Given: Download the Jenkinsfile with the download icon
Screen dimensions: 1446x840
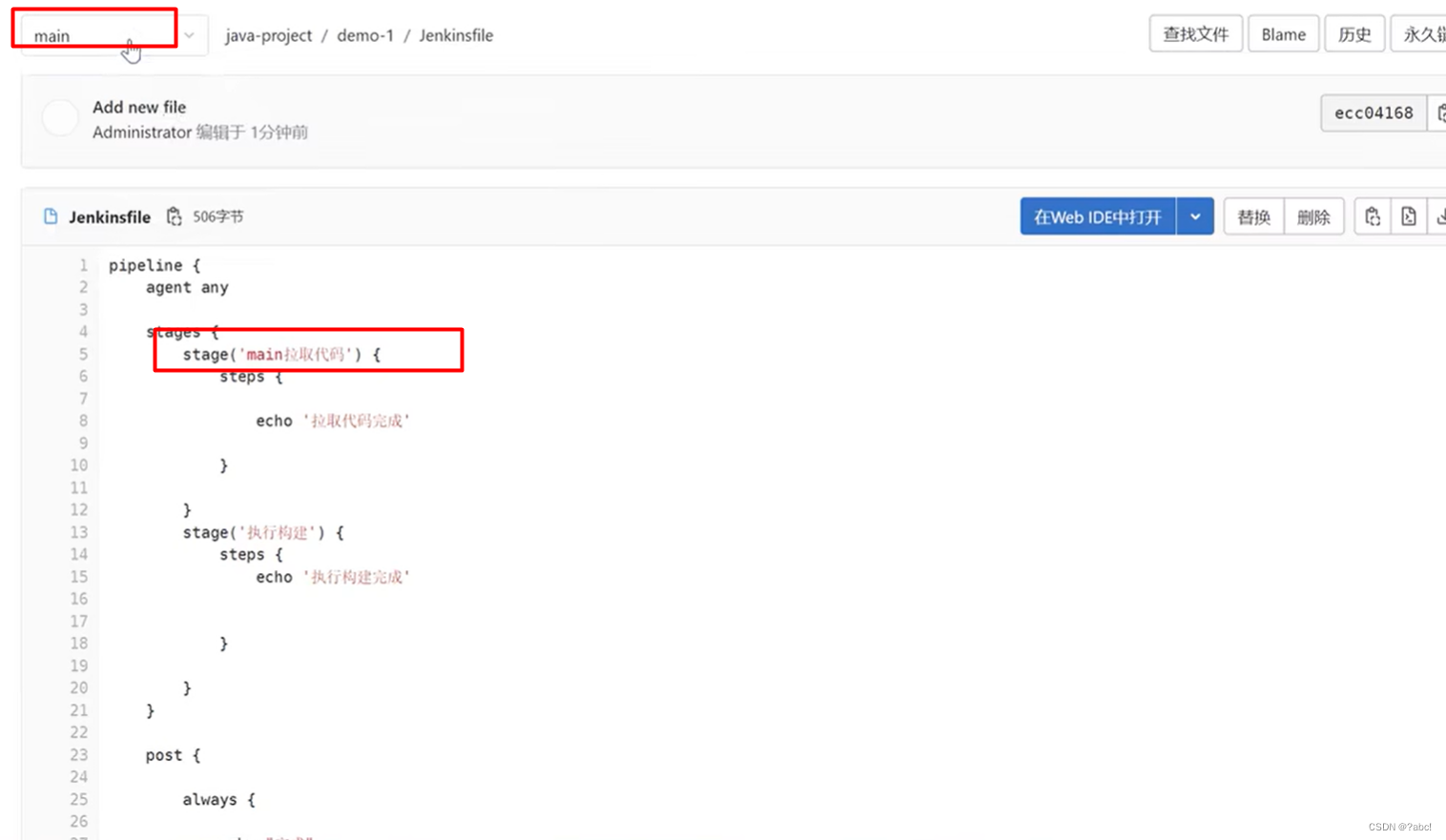Looking at the screenshot, I should (x=1440, y=216).
